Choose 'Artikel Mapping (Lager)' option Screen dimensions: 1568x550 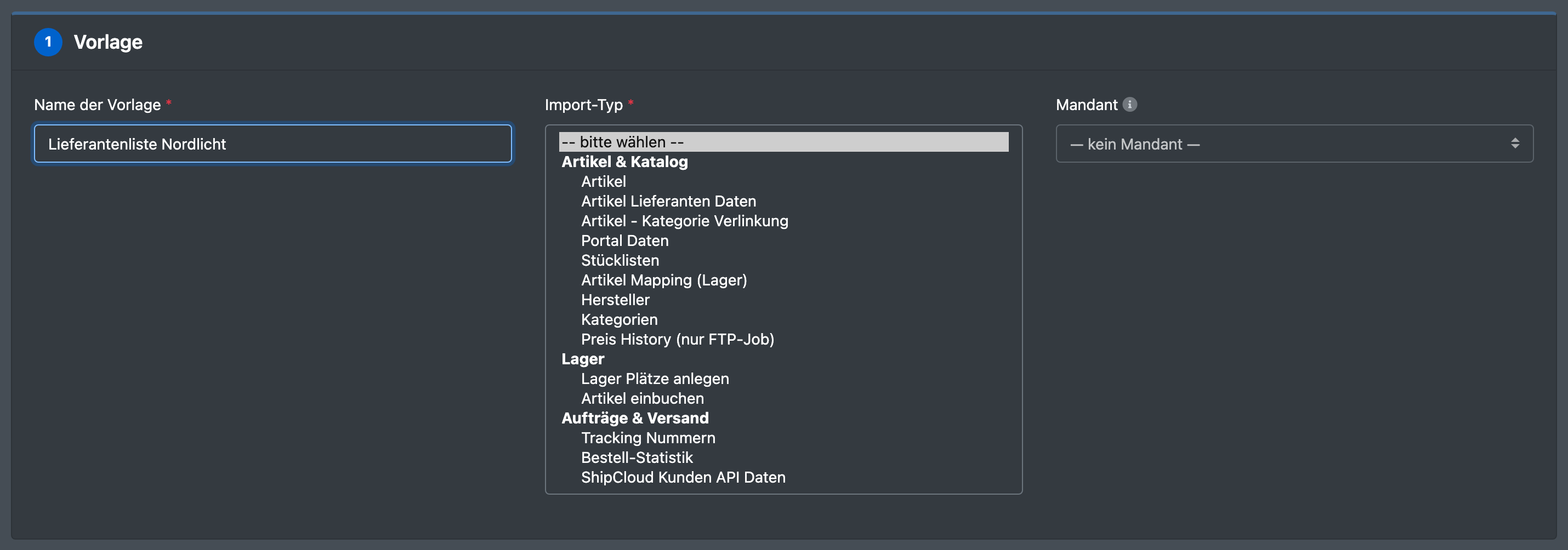(783, 280)
